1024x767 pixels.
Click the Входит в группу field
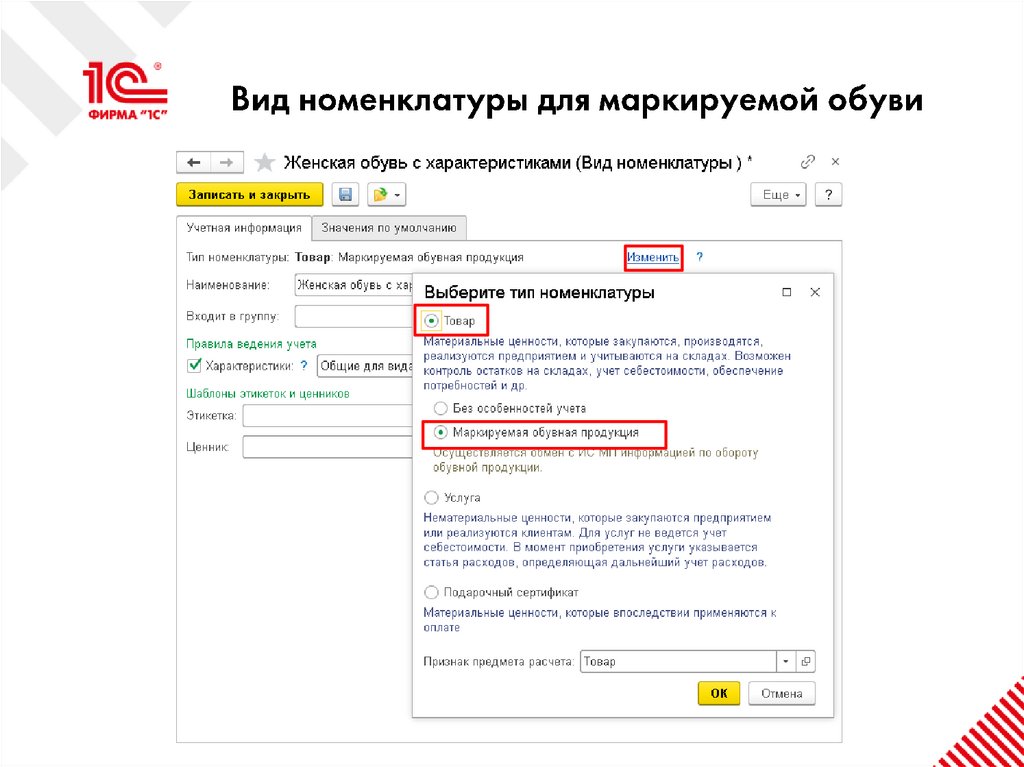pos(353,316)
